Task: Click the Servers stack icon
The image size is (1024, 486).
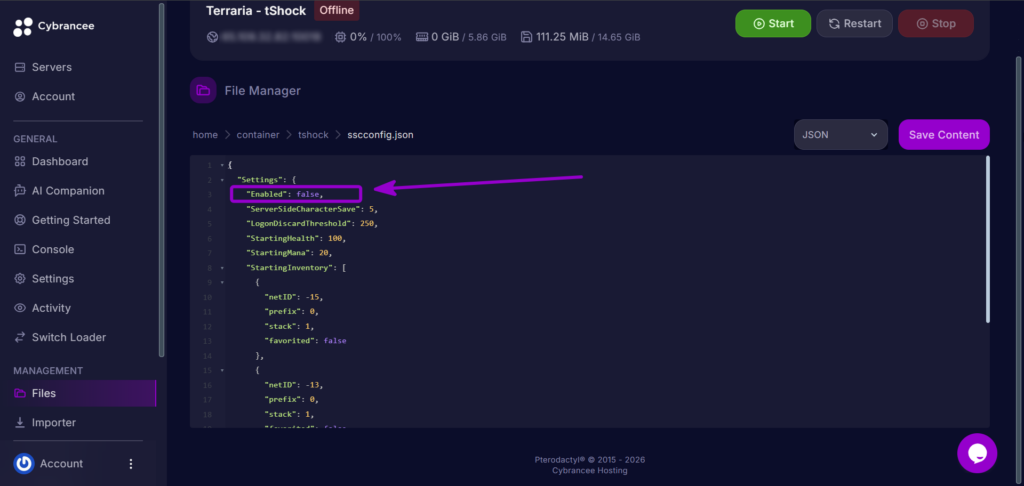Action: tap(20, 67)
